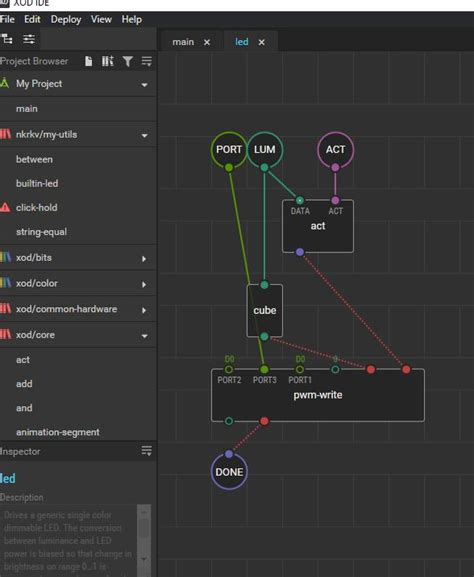
Task: Select the act node on canvas
Action: pyautogui.click(x=318, y=226)
